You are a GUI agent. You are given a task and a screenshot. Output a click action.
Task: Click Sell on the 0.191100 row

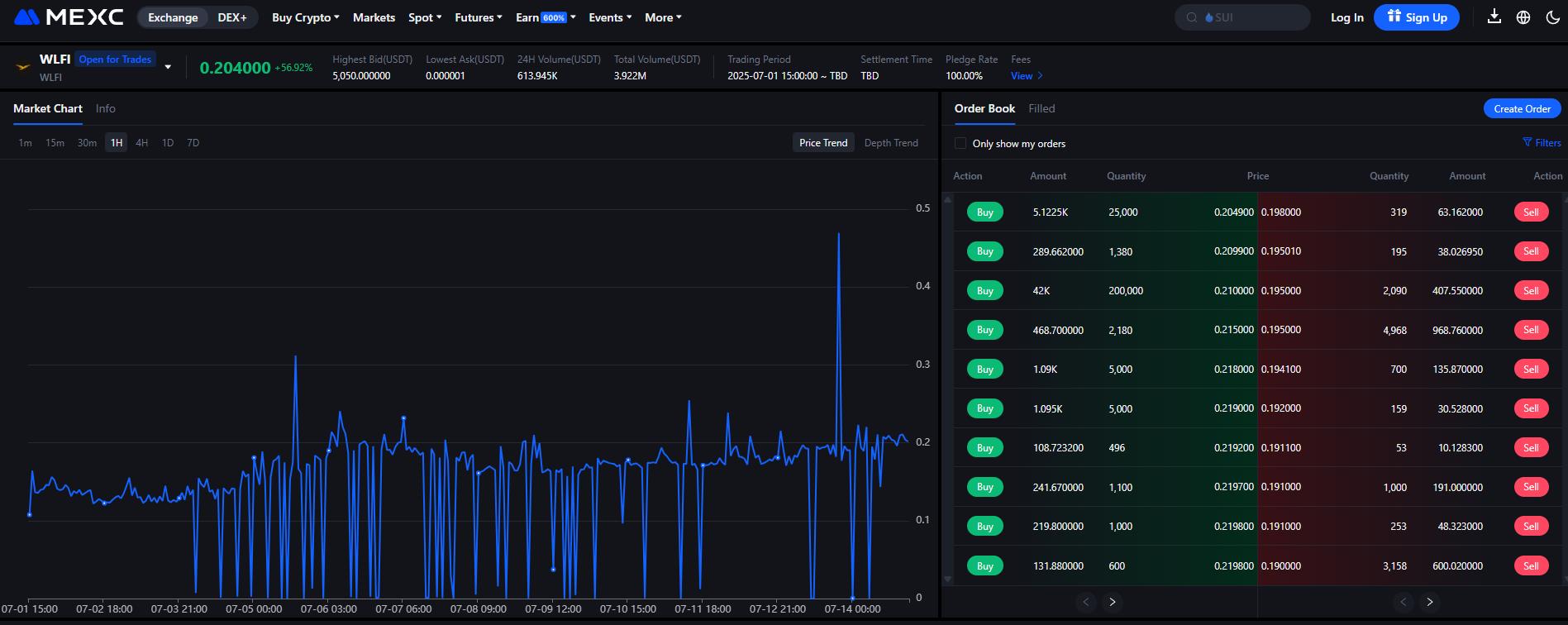(1531, 448)
